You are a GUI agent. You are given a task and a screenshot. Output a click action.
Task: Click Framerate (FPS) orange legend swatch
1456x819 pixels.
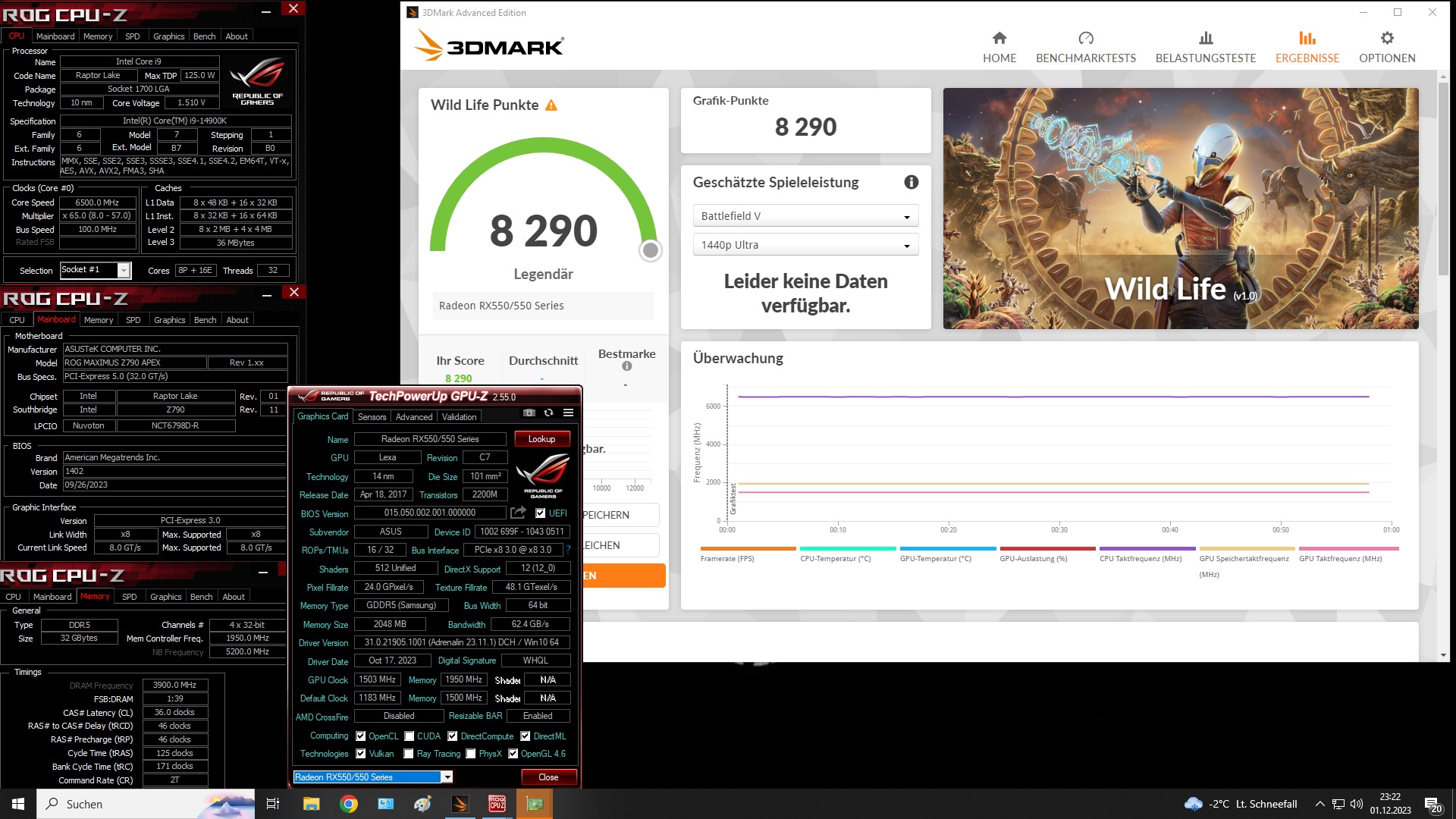coord(748,548)
